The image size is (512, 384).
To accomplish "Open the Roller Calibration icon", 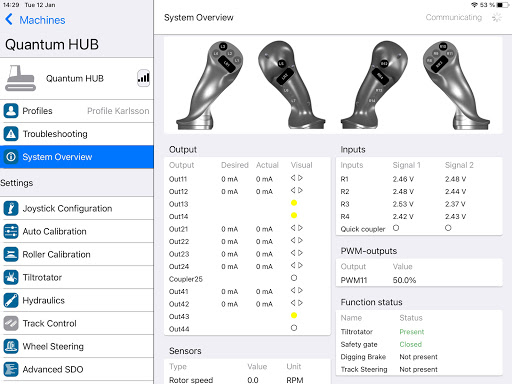I will coord(11,254).
